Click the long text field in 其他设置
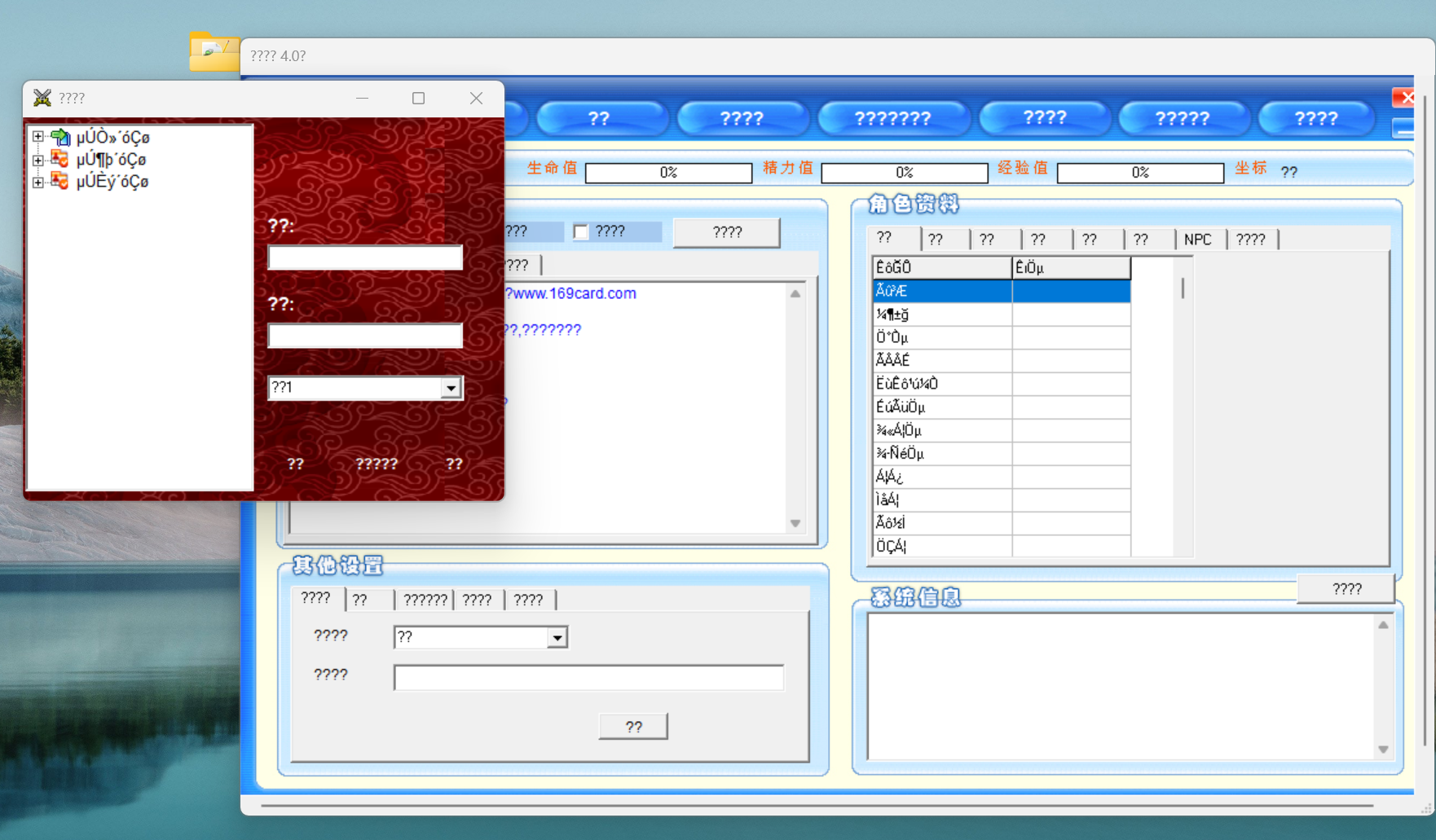Screen dimensions: 1436x840 pyautogui.click(x=588, y=678)
